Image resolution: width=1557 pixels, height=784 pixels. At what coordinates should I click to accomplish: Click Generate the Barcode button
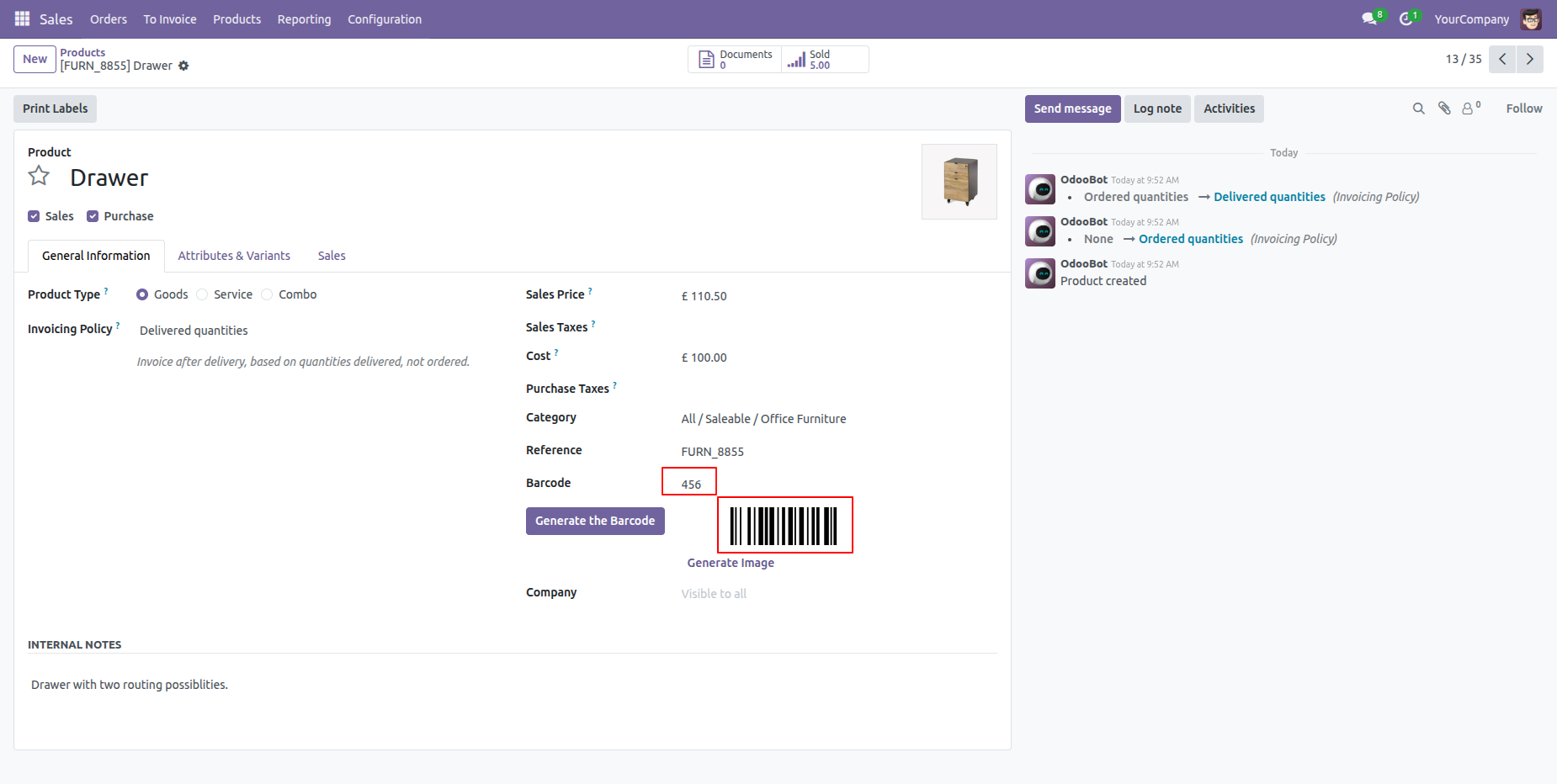click(595, 521)
